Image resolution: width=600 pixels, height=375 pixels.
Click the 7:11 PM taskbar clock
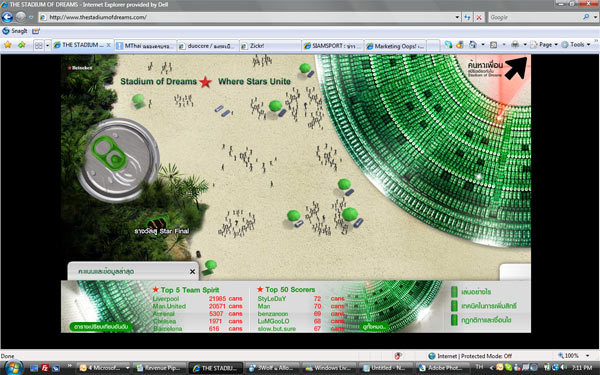click(582, 368)
